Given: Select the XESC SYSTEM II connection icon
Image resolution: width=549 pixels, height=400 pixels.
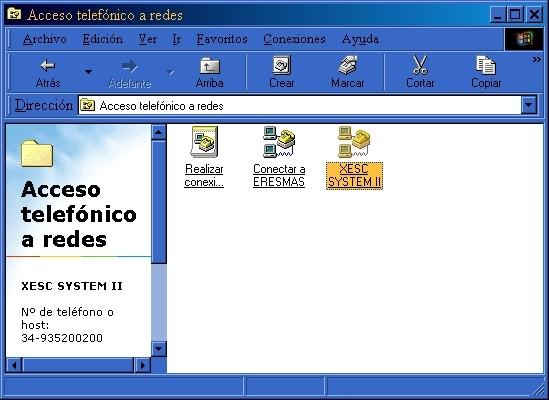Looking at the screenshot, I should pos(354,142).
